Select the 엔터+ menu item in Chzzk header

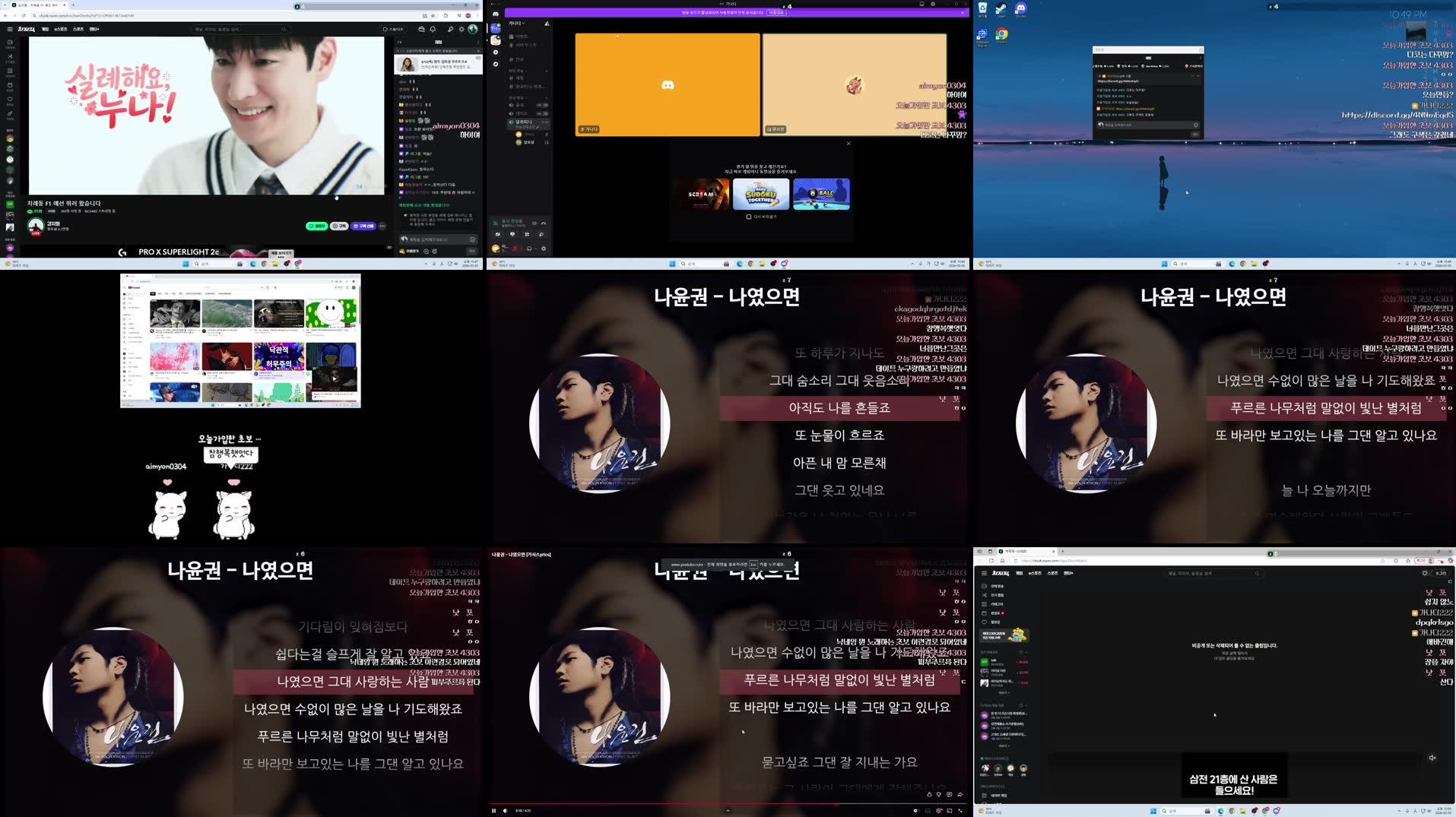pyautogui.click(x=94, y=29)
